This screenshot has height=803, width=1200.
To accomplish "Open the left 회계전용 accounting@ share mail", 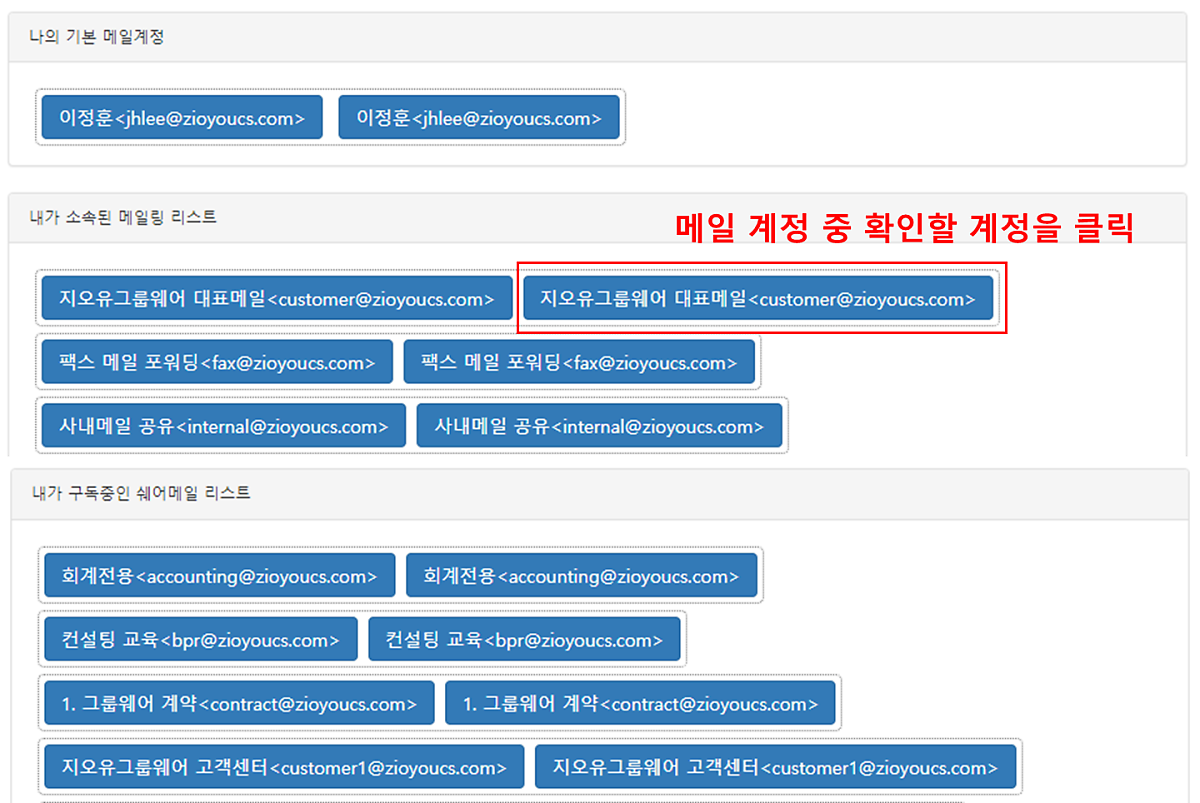I will tap(220, 576).
